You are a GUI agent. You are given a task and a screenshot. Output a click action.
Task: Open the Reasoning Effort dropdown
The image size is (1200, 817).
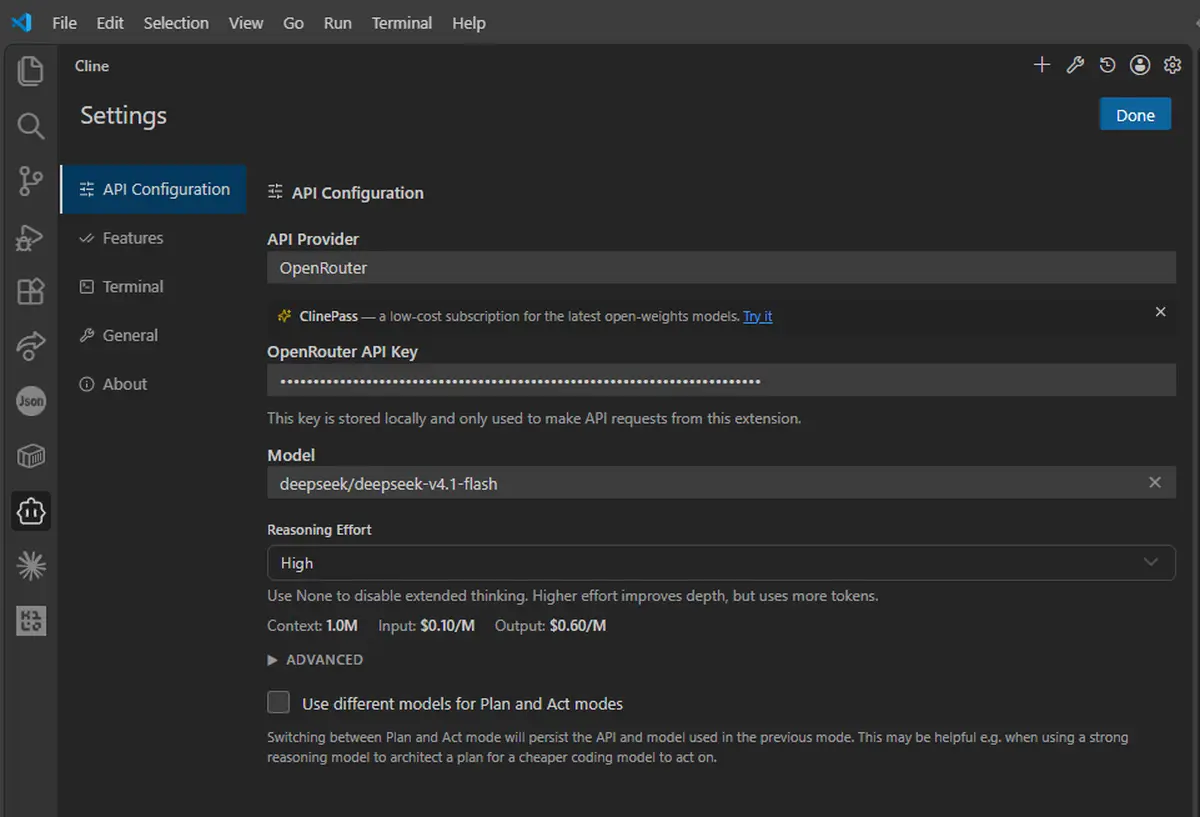point(721,562)
